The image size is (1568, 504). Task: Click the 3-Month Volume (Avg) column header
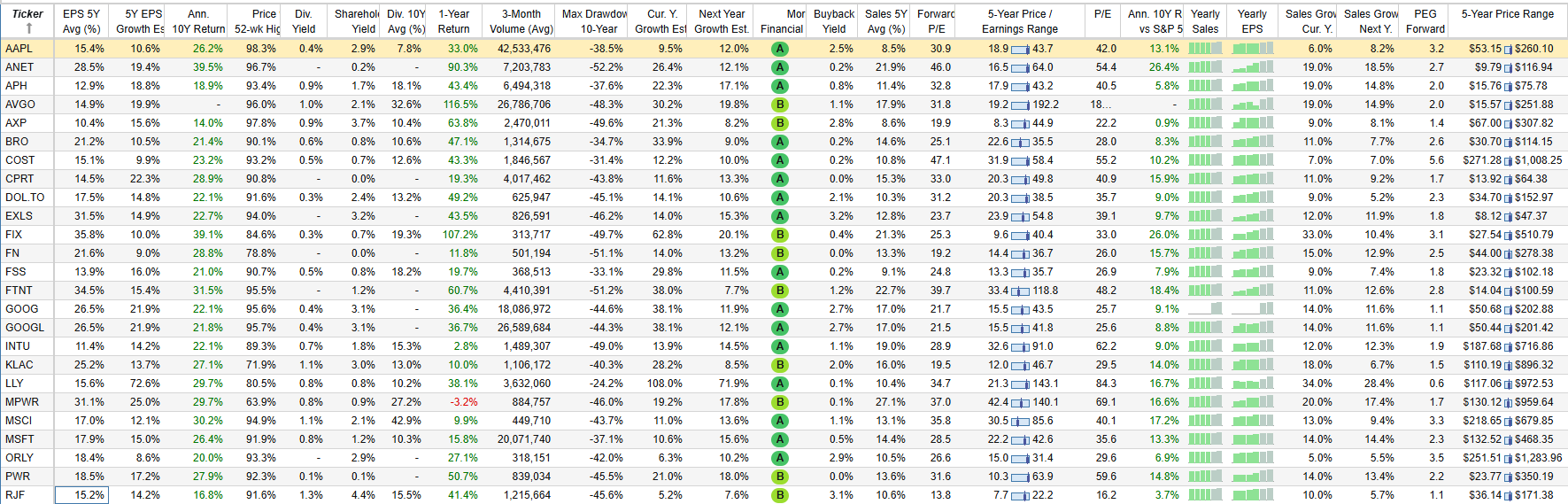tap(521, 21)
